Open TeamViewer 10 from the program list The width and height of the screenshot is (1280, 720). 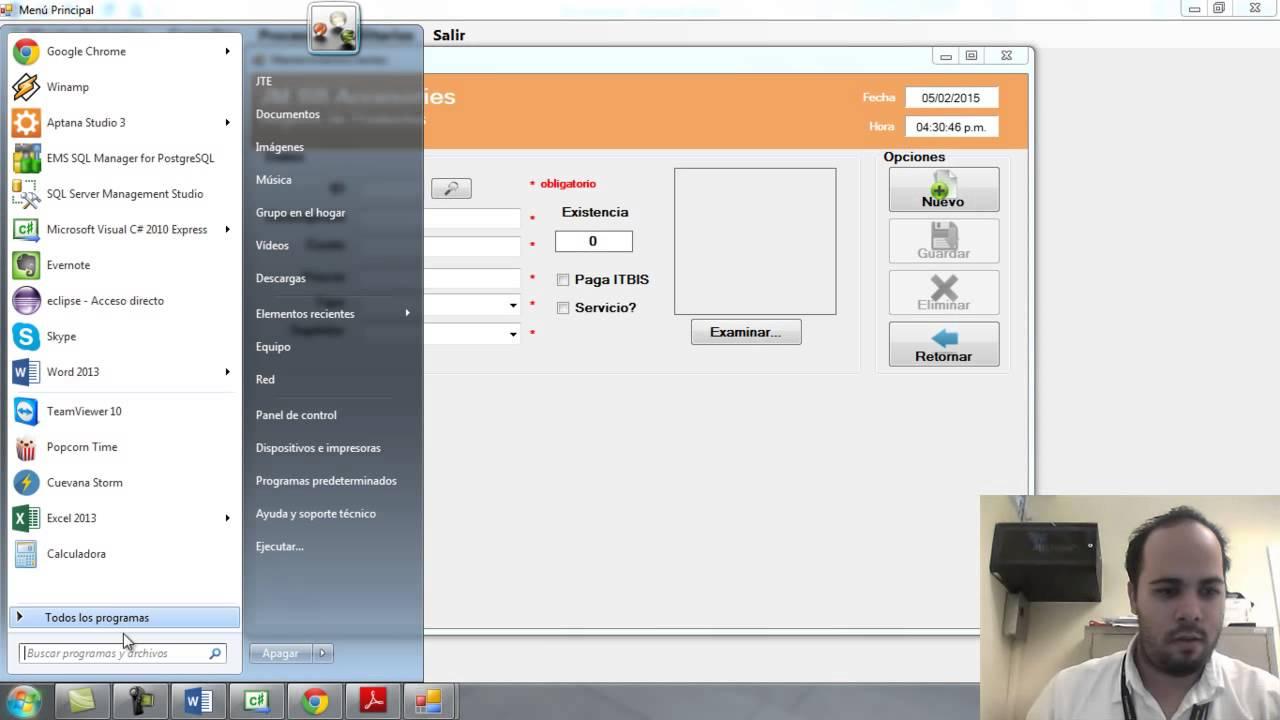coord(83,411)
